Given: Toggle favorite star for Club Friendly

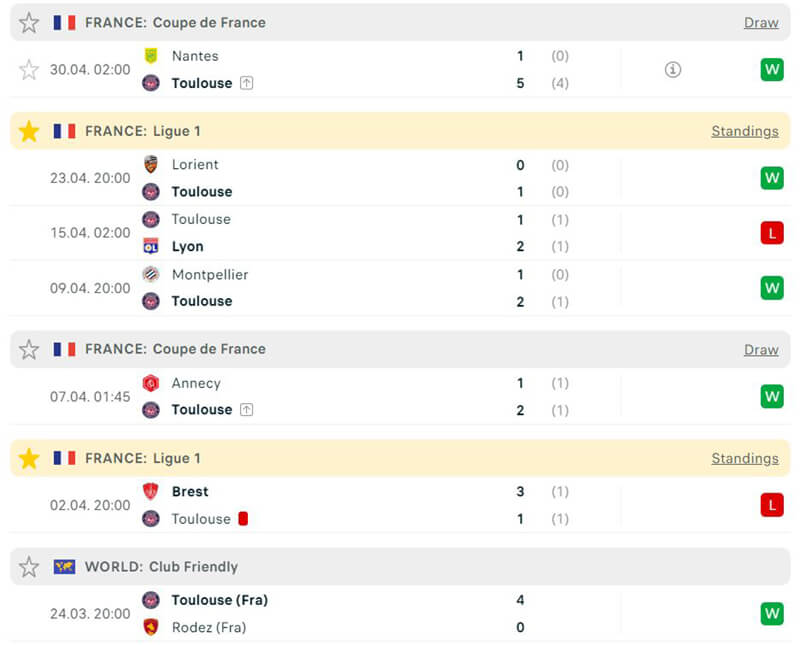Looking at the screenshot, I should [x=29, y=567].
